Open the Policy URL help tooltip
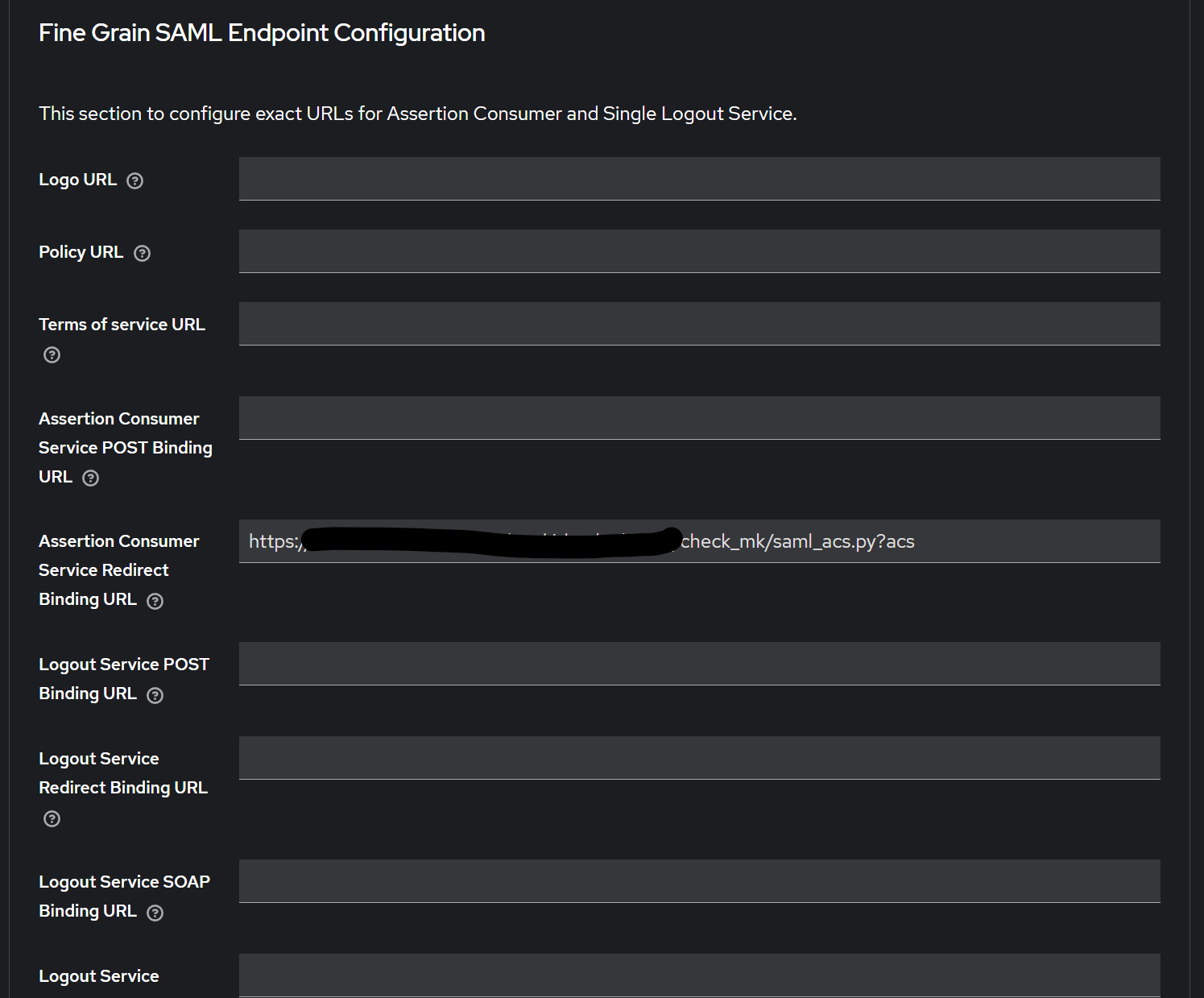The image size is (1204, 998). coord(142,253)
